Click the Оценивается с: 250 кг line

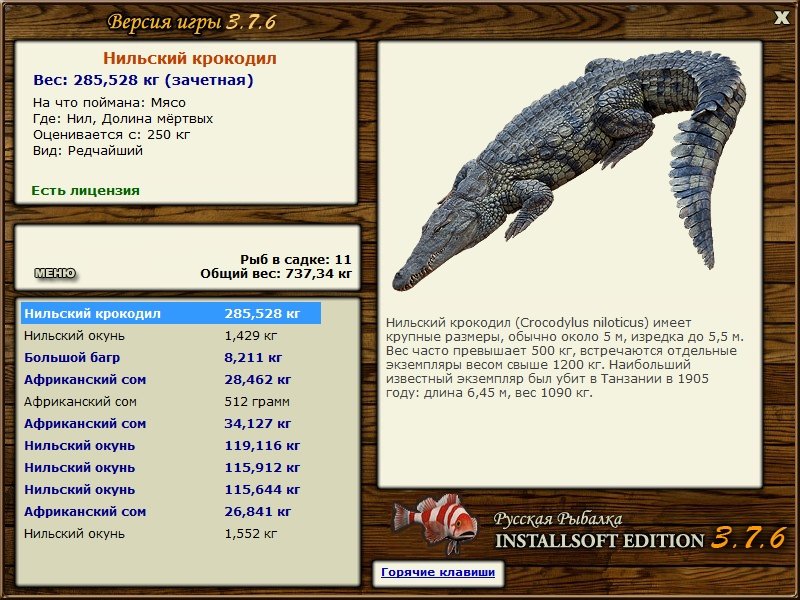coord(111,135)
